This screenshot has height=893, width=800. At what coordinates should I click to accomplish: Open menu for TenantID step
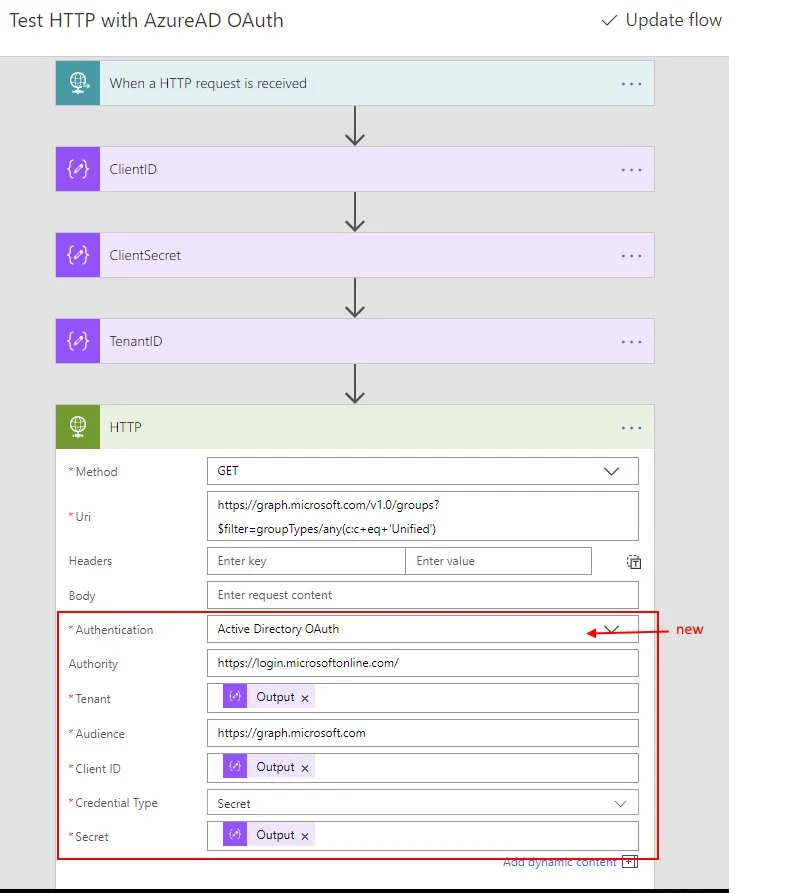(631, 342)
